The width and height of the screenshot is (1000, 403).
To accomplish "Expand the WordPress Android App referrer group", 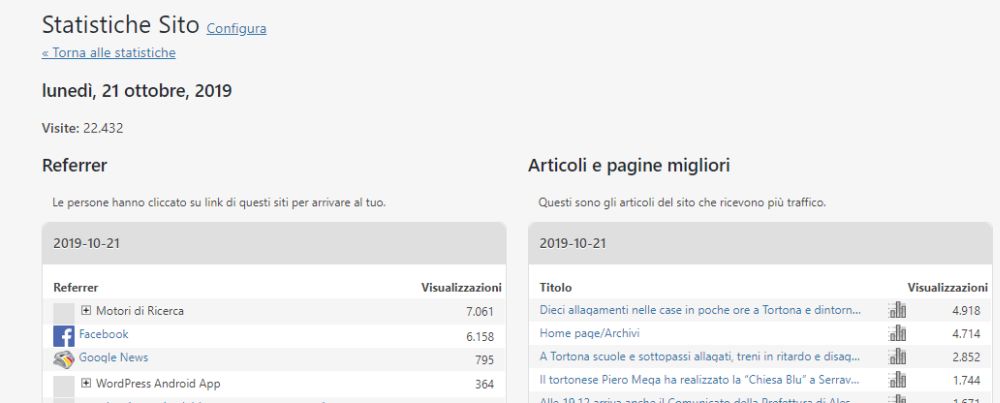I will coord(86,384).
